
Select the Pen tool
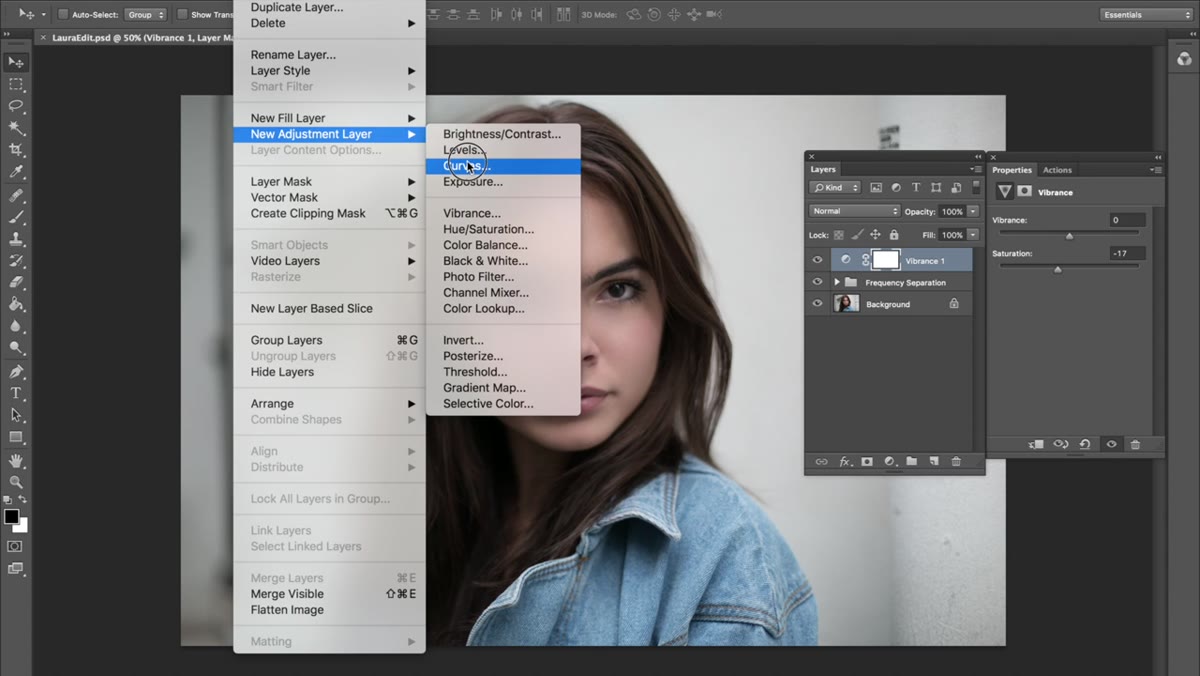16,372
